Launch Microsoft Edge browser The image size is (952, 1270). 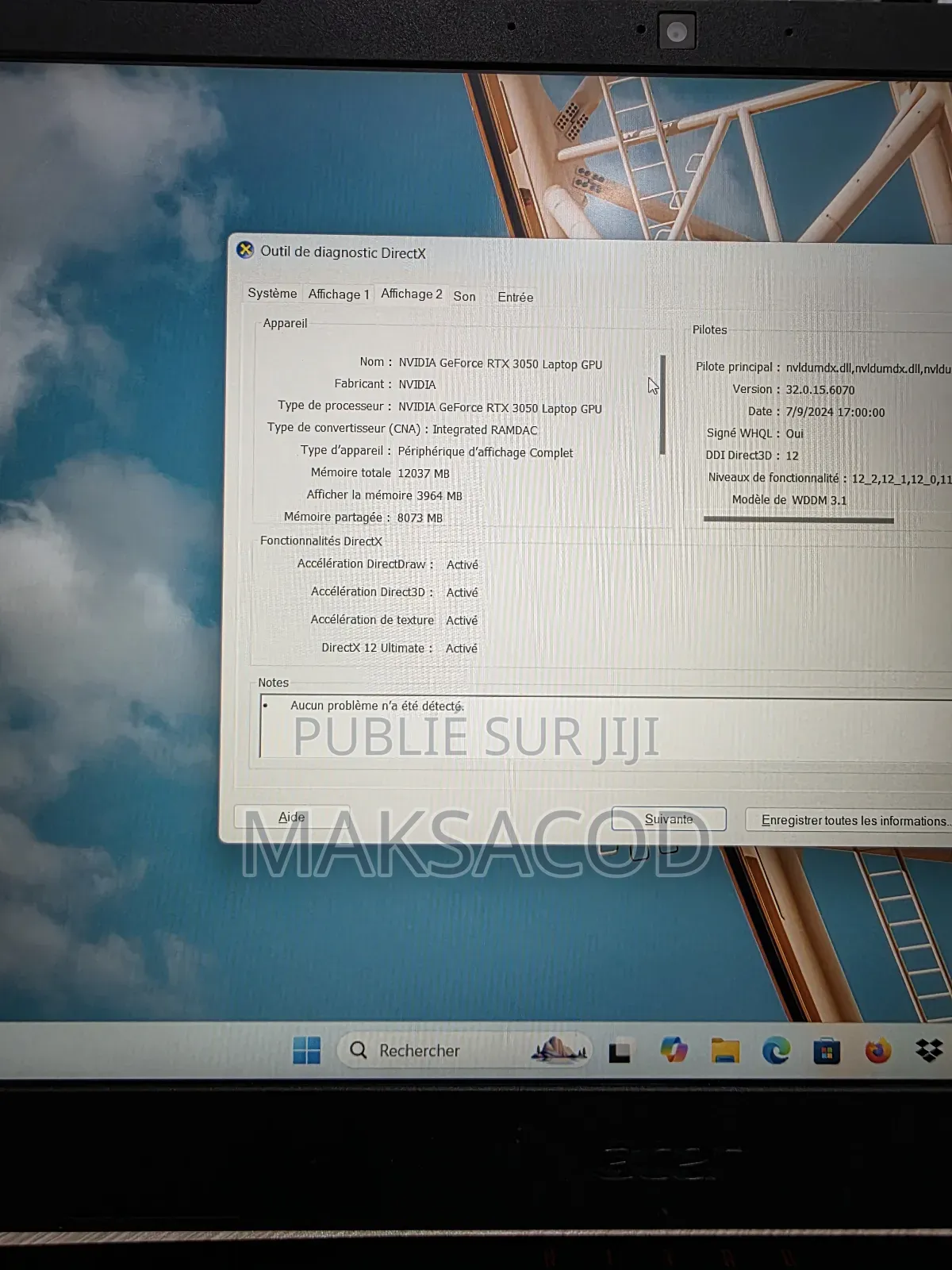[776, 1051]
